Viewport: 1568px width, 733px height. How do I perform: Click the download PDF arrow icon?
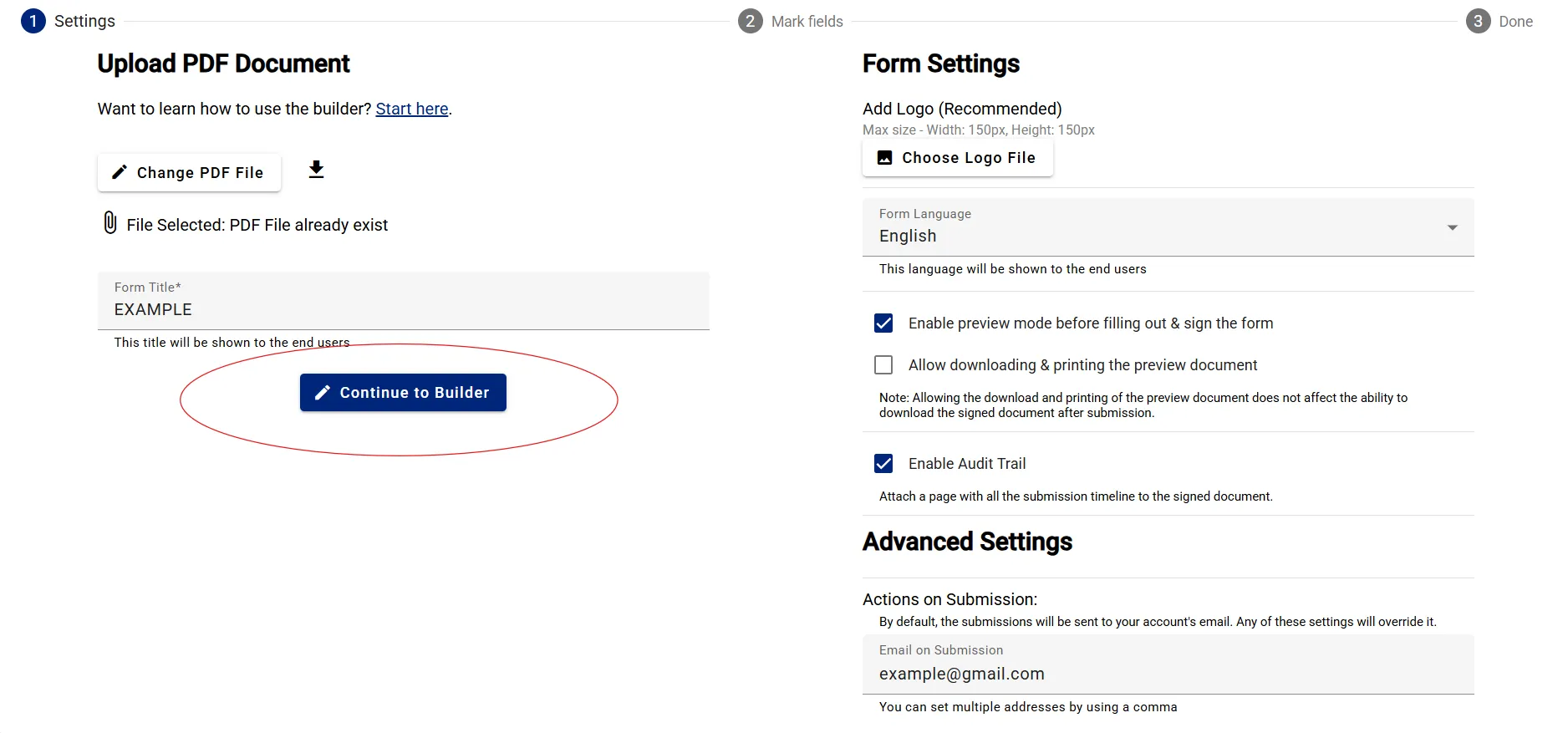pyautogui.click(x=316, y=170)
